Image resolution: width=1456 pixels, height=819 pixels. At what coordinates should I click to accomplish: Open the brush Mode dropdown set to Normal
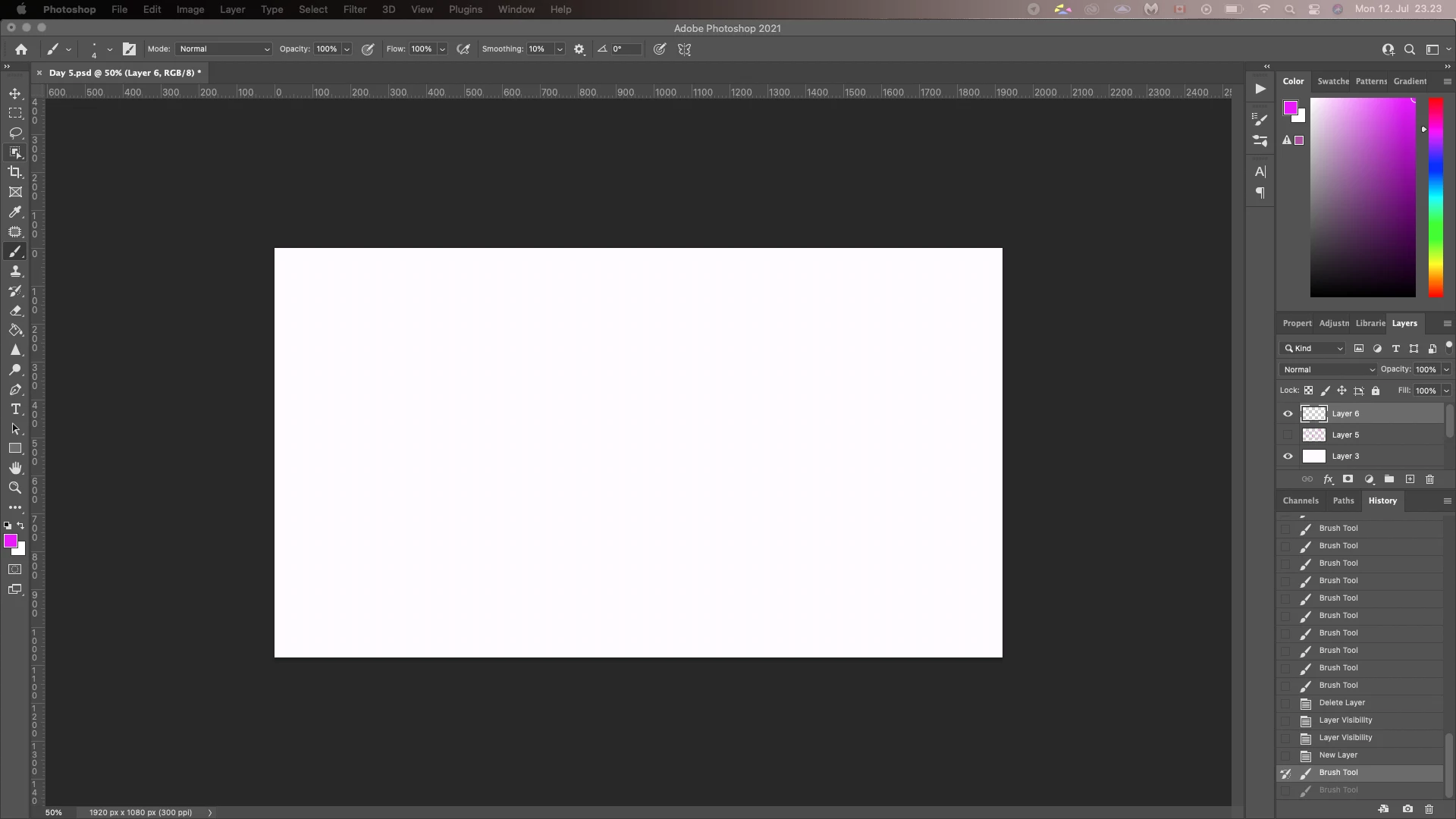click(x=224, y=49)
